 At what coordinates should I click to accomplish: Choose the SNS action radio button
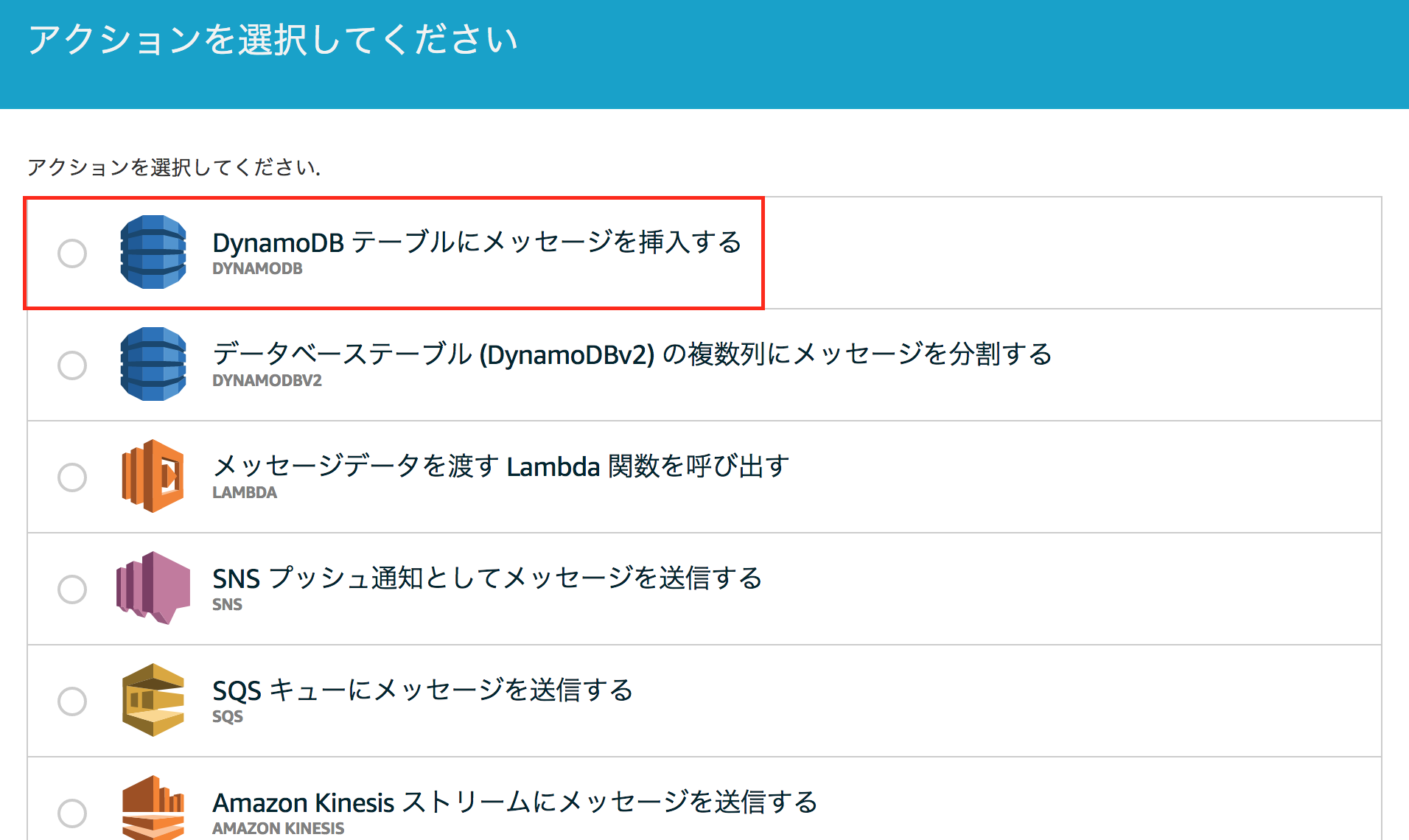point(72,589)
